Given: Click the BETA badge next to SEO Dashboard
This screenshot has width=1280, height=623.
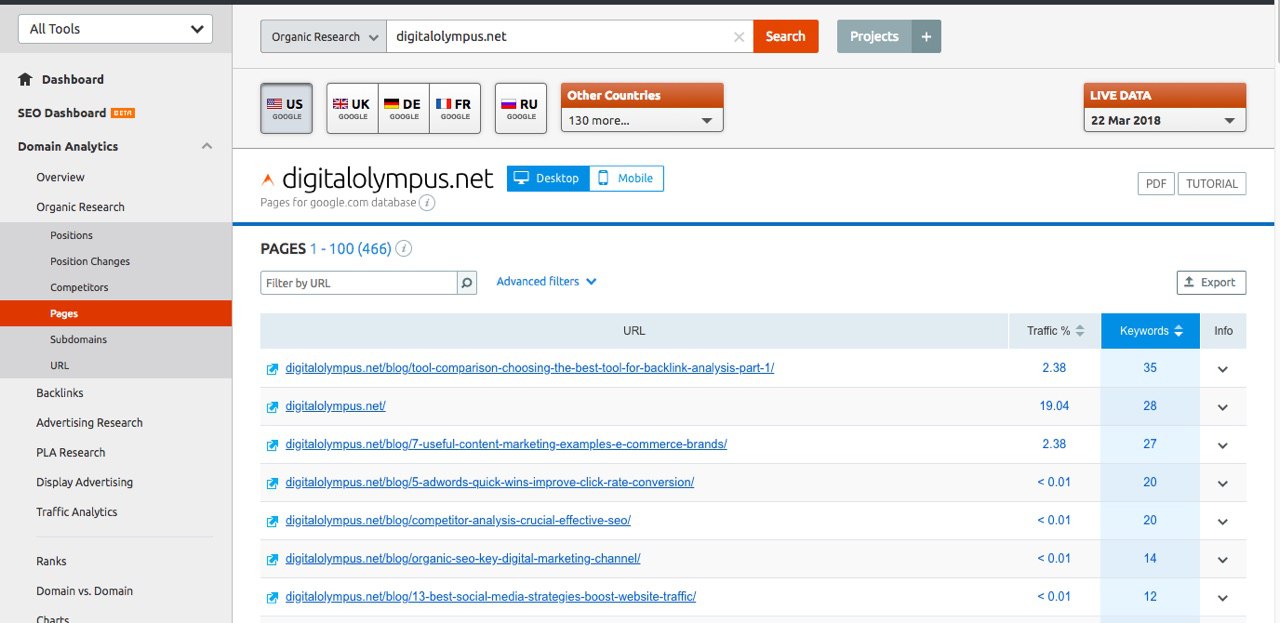Looking at the screenshot, I should click(123, 113).
